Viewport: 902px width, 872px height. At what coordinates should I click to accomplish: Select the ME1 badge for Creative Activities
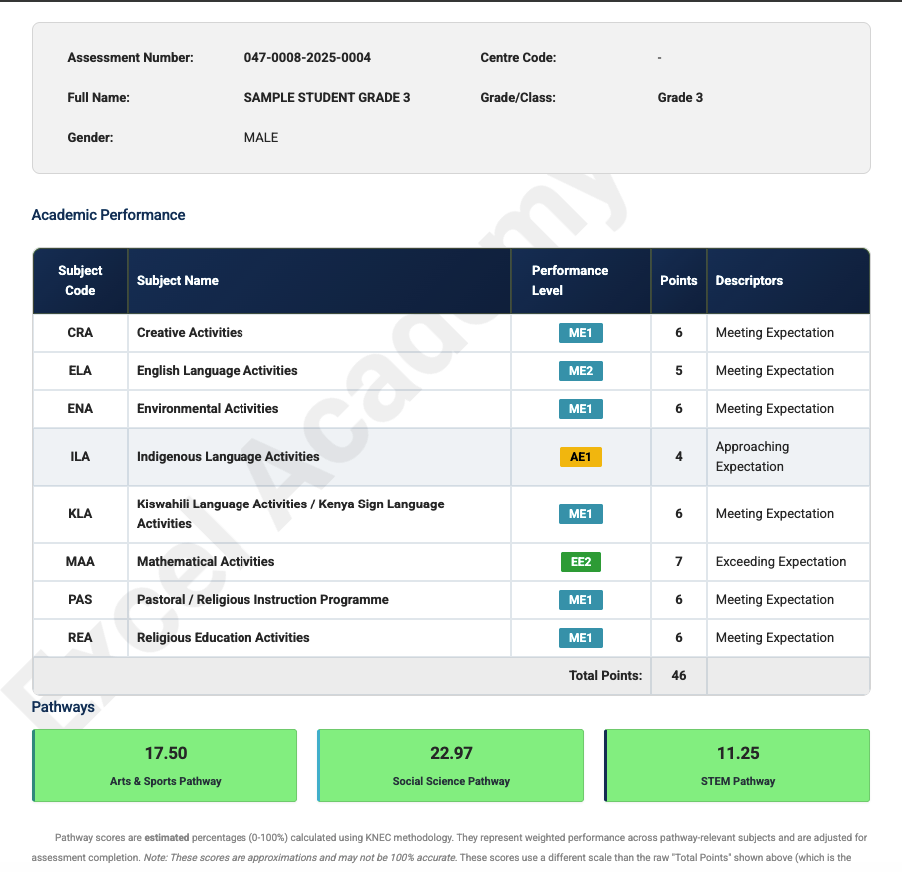point(580,332)
